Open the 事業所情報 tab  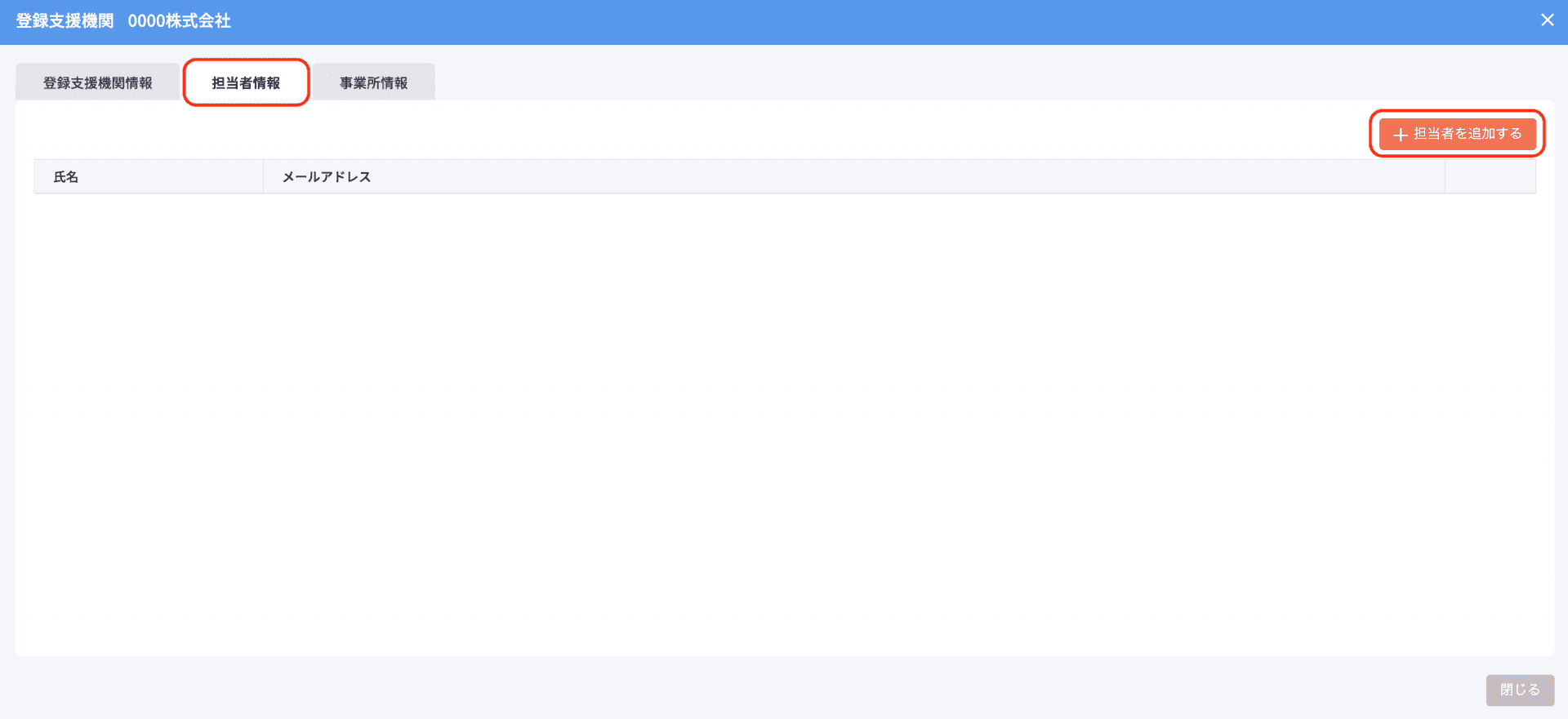(374, 82)
